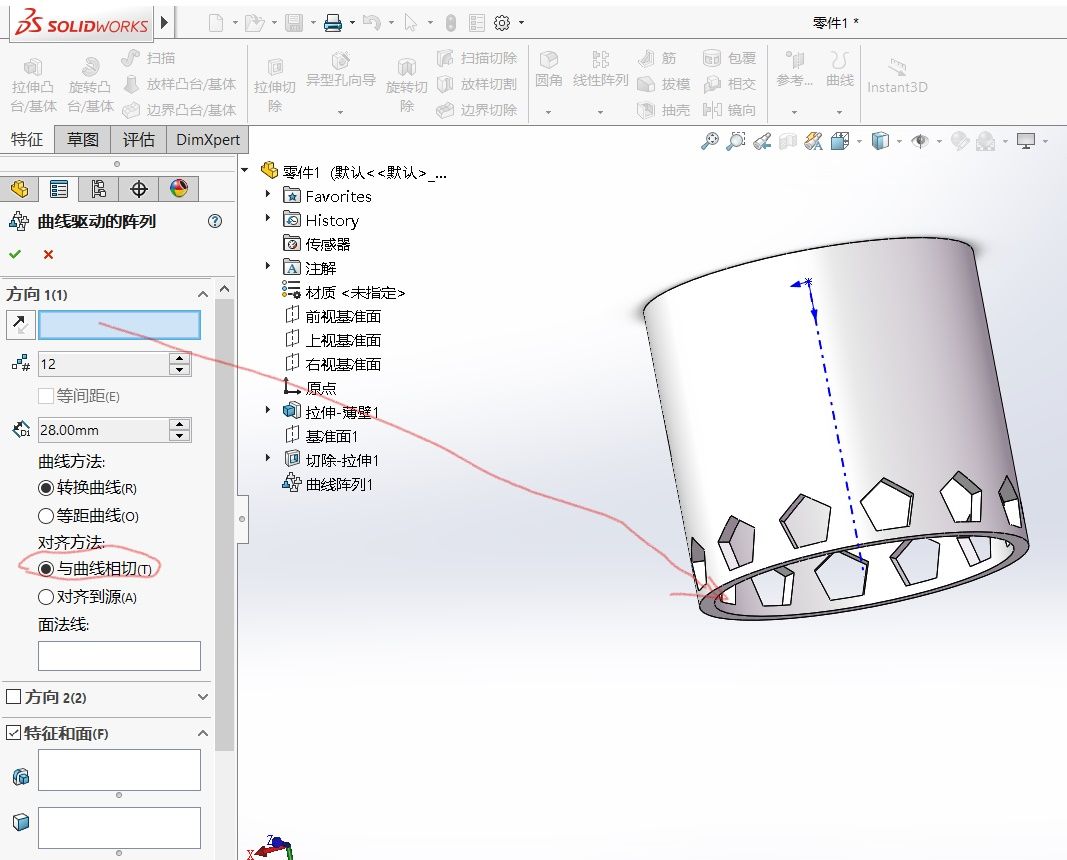Select the 转换曲线 radio button
This screenshot has width=1067, height=860.
pyautogui.click(x=46, y=488)
